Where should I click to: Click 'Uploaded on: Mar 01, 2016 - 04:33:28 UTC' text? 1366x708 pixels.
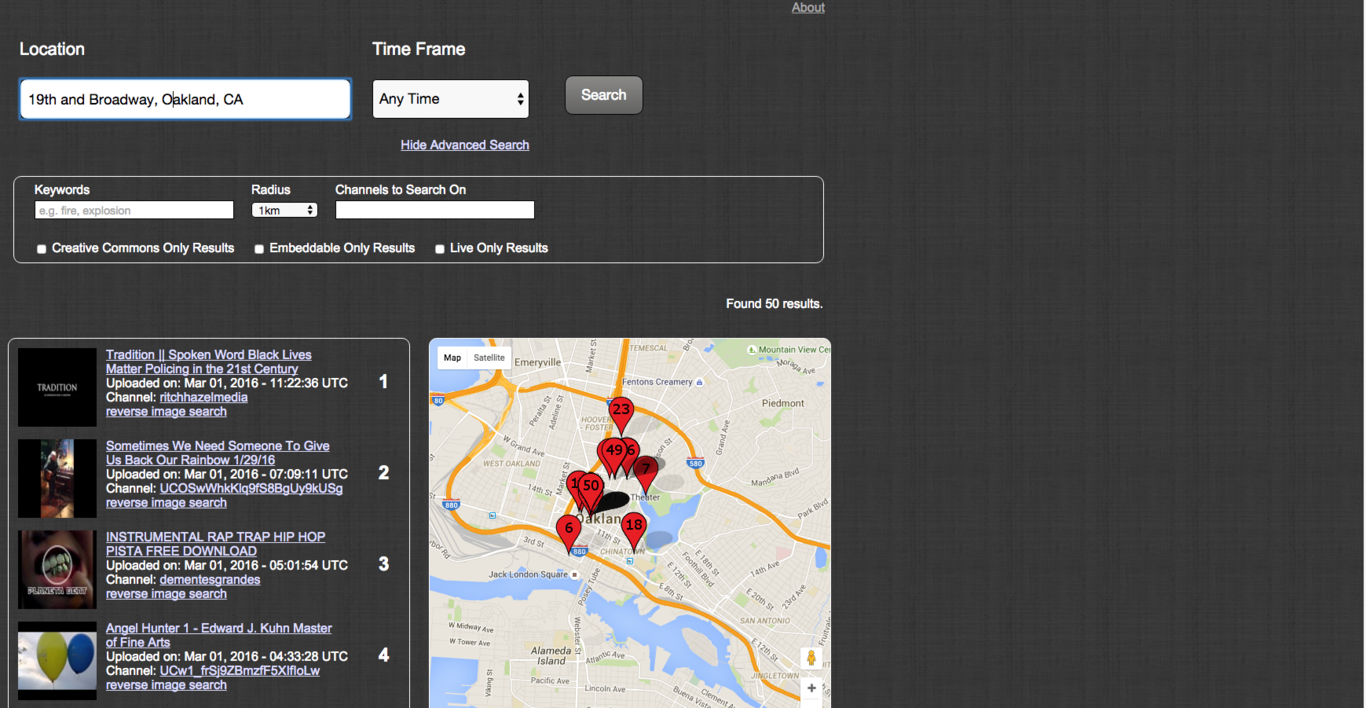(227, 656)
